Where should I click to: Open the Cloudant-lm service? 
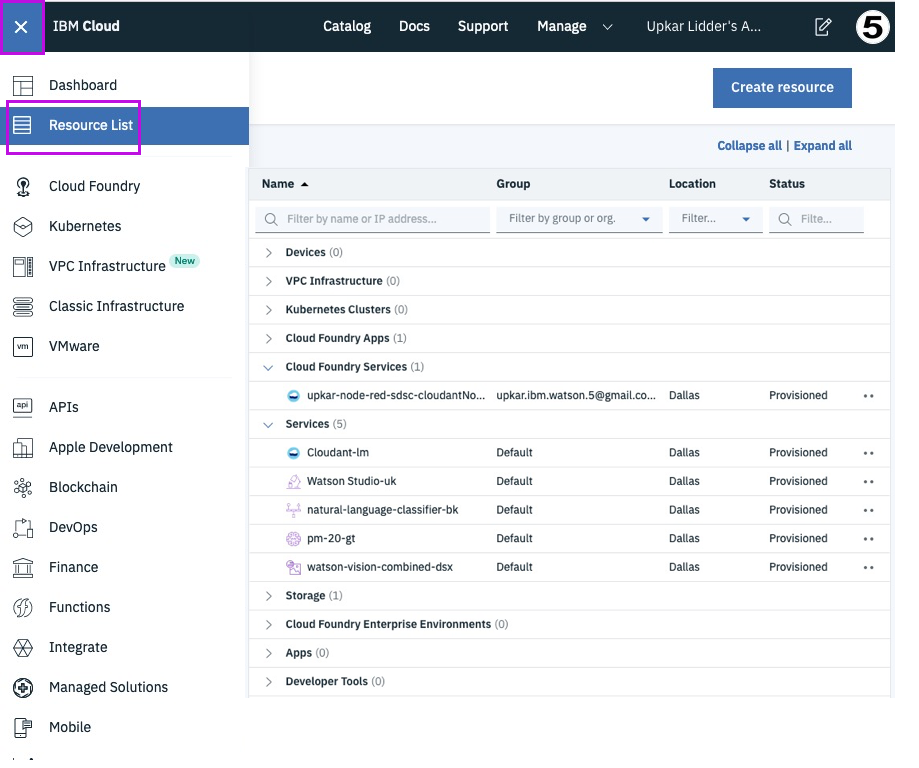[338, 453]
